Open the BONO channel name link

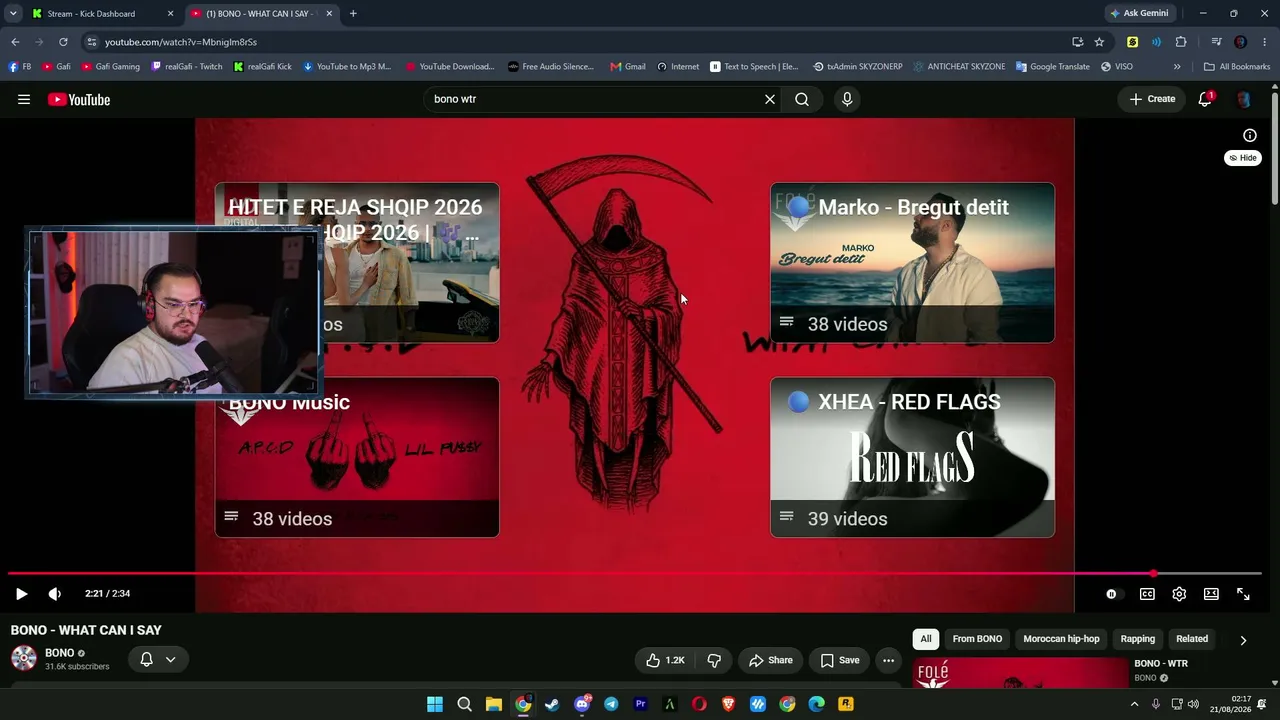(x=60, y=653)
